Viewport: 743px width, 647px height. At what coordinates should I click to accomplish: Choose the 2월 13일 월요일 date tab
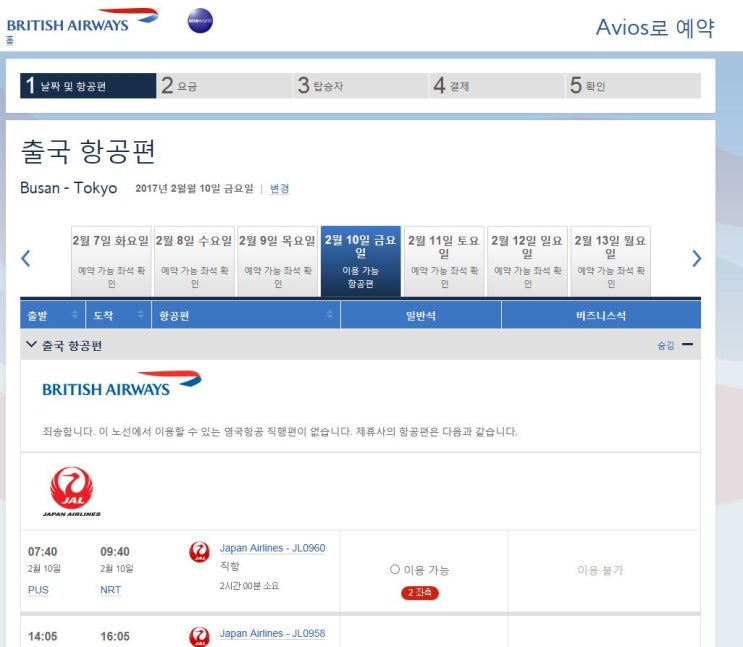pos(610,262)
